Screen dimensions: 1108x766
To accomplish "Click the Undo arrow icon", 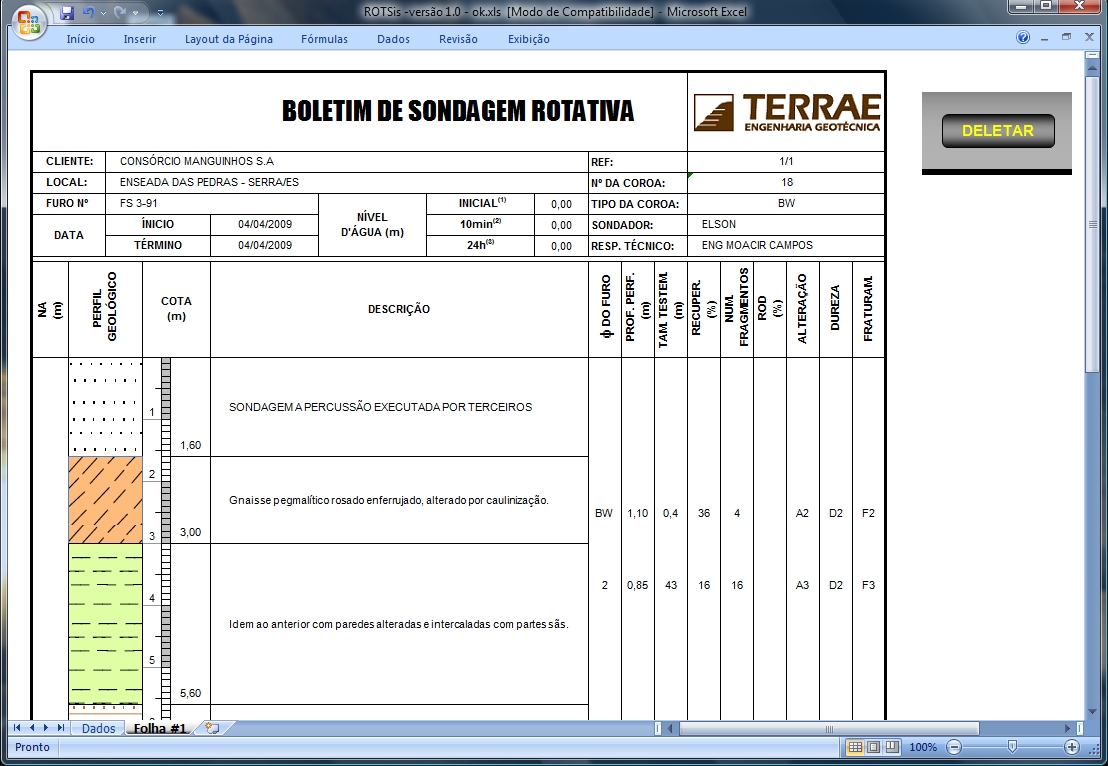I will [88, 13].
